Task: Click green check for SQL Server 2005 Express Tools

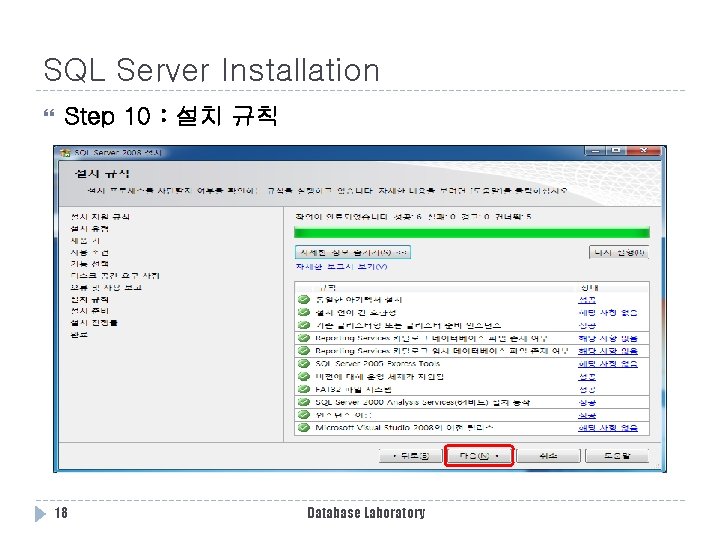Action: tap(304, 364)
